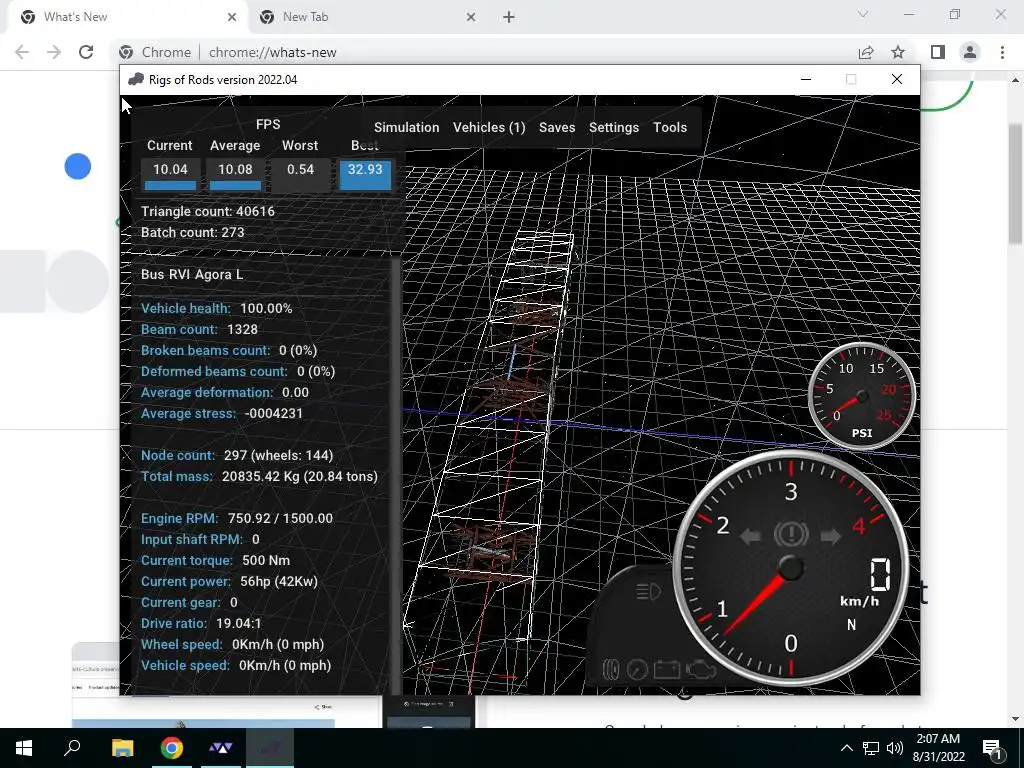Open File Explorer from taskbar
The height and width of the screenshot is (768, 1024).
point(123,748)
